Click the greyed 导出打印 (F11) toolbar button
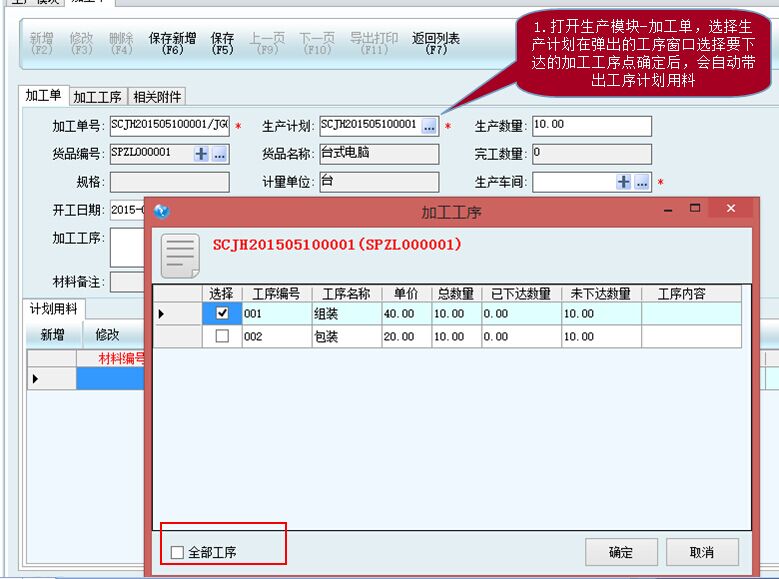The height and width of the screenshot is (579, 779). coord(374,43)
